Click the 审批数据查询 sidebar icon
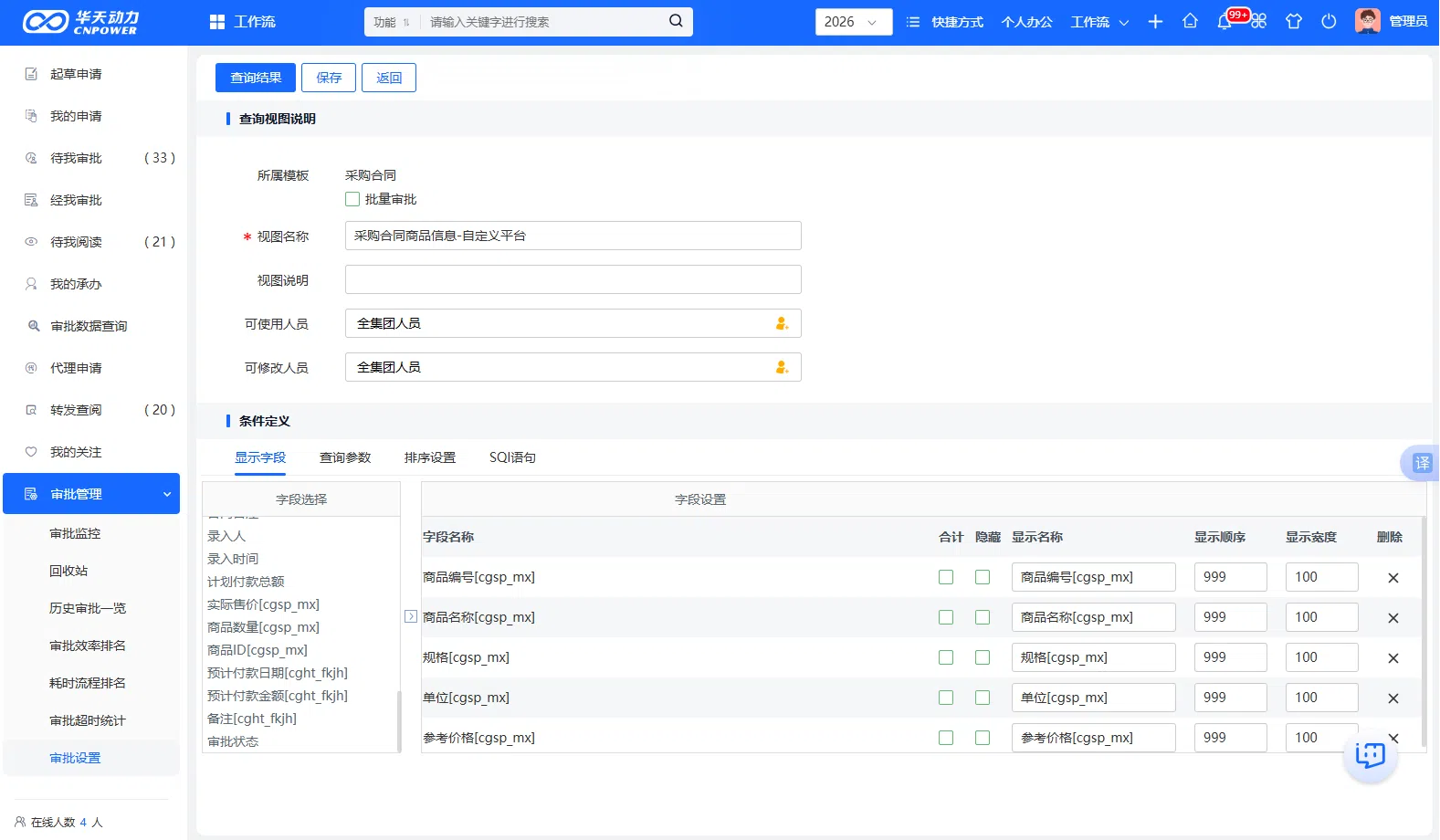Viewport: 1440px width, 840px height. (34, 326)
